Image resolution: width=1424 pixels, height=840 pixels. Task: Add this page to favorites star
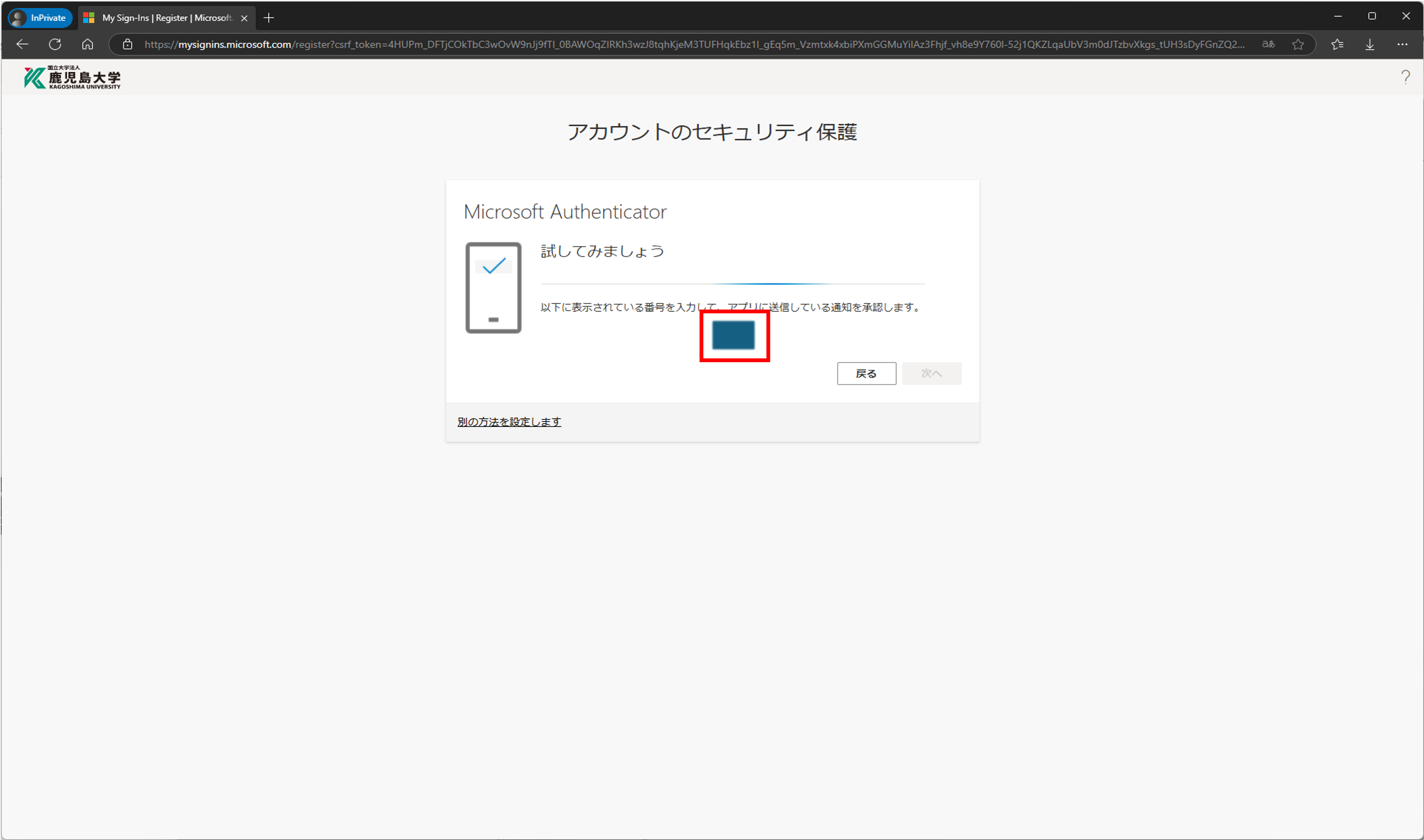[x=1298, y=44]
